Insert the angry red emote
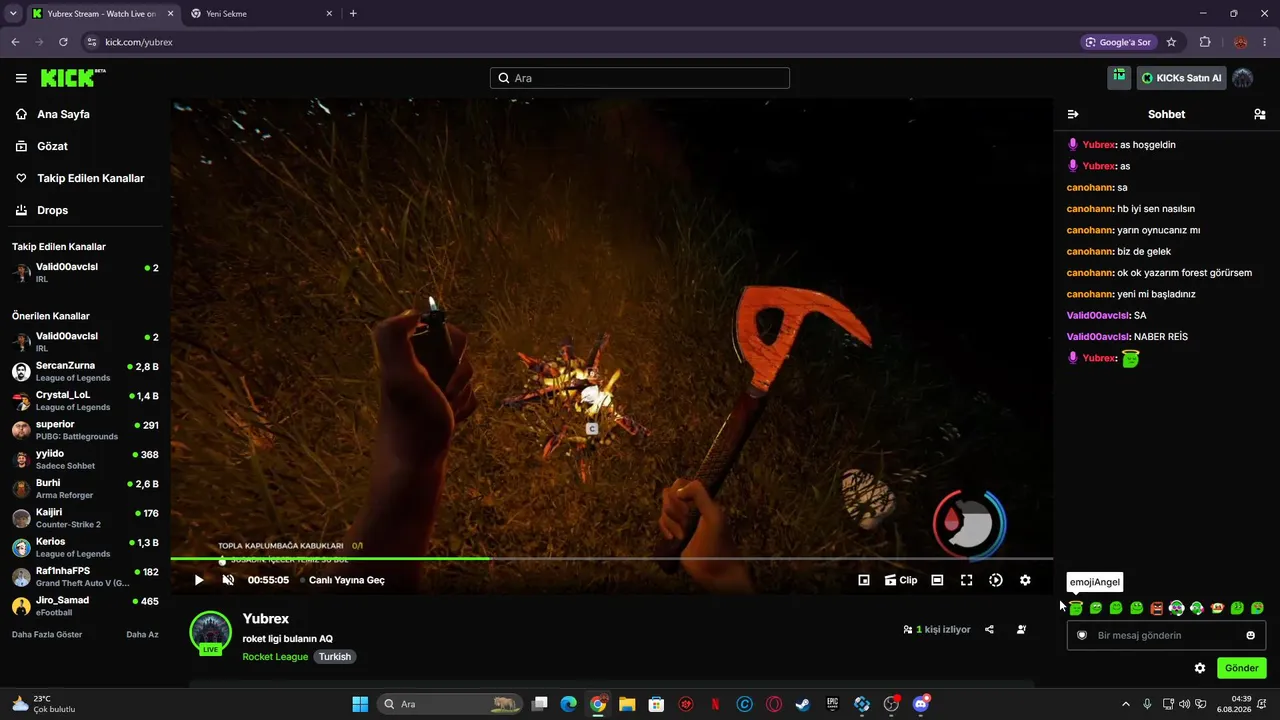Viewport: 1280px width, 720px height. pyautogui.click(x=1157, y=608)
